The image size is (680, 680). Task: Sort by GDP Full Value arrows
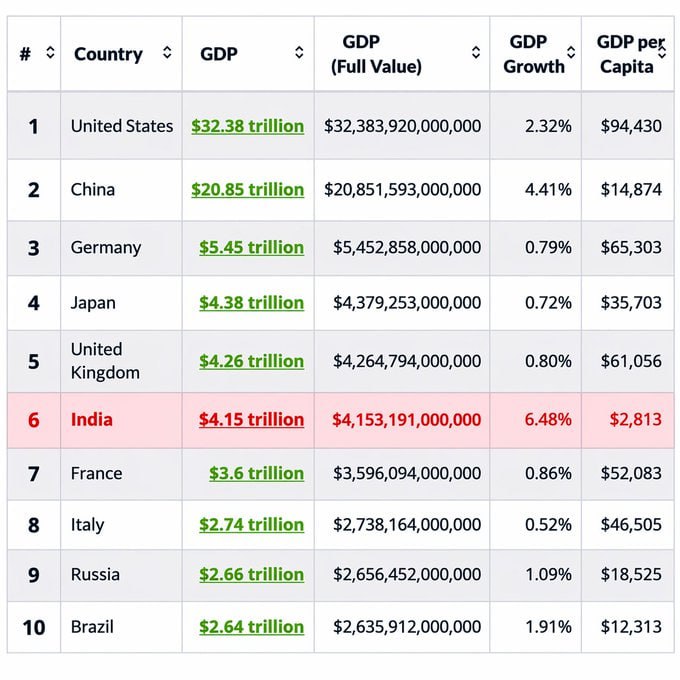click(476, 52)
